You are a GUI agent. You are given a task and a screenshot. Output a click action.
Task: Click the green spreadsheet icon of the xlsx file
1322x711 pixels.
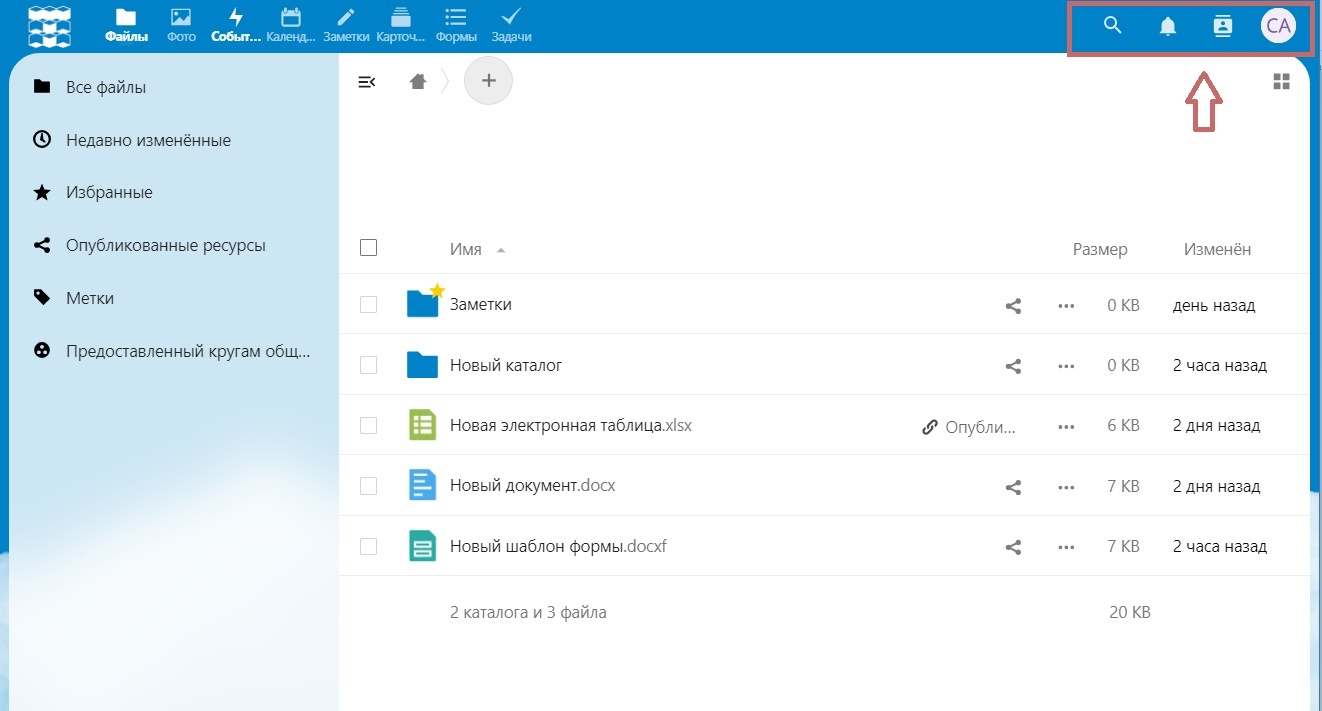click(x=423, y=426)
